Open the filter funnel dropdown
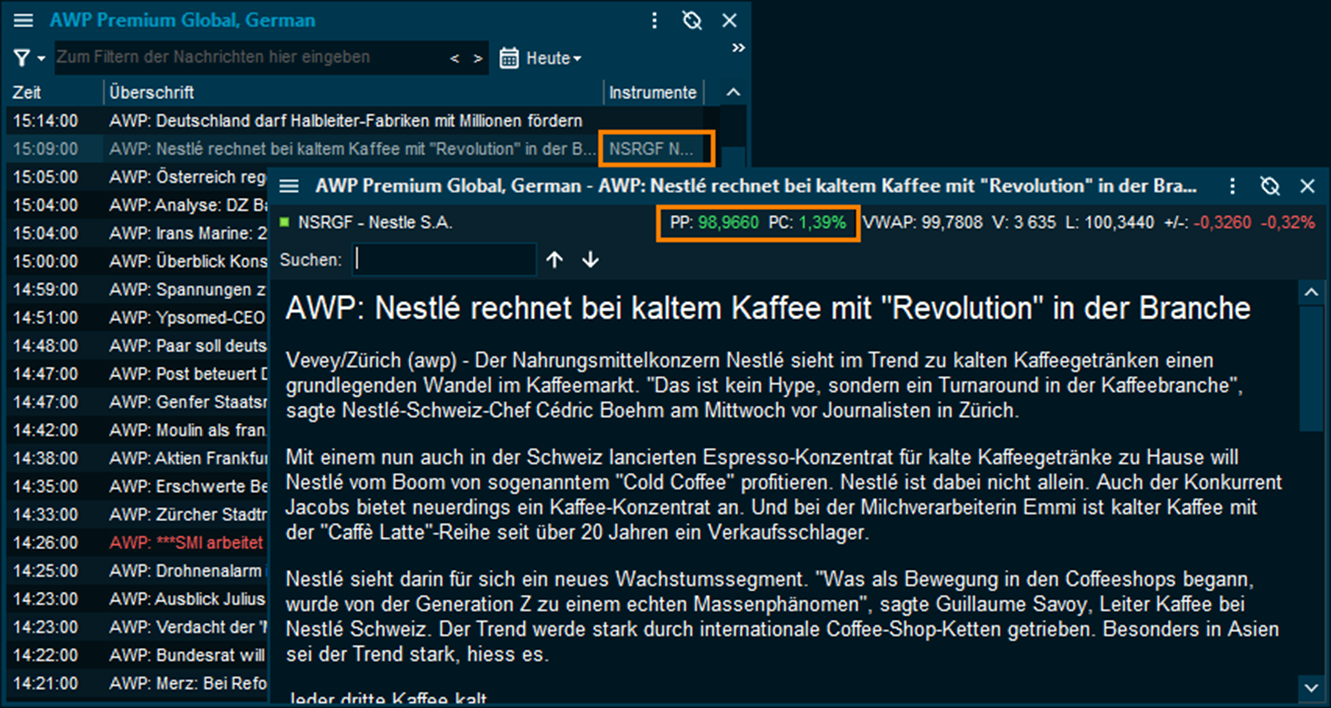The width and height of the screenshot is (1331, 708). (30, 58)
